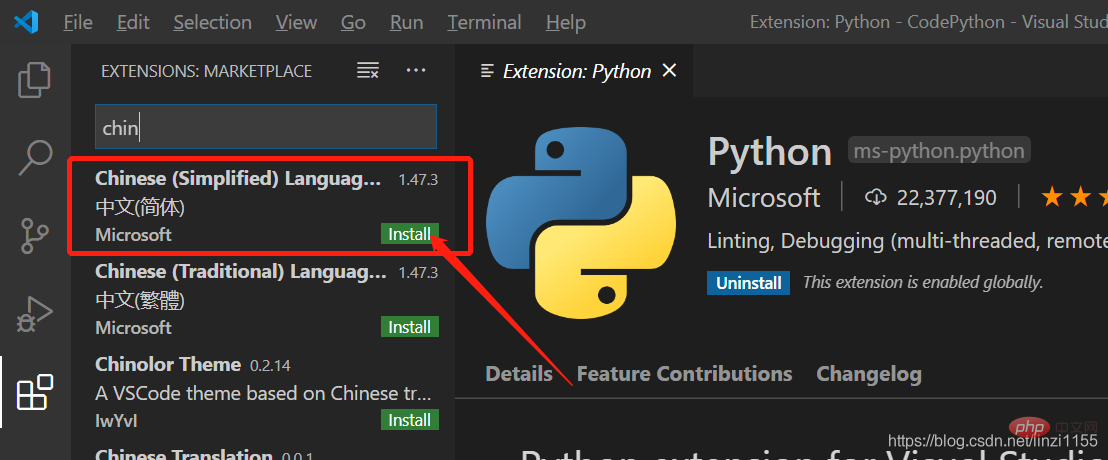1108x460 pixels.
Task: Open the Run and Debug view
Action: (x=35, y=314)
